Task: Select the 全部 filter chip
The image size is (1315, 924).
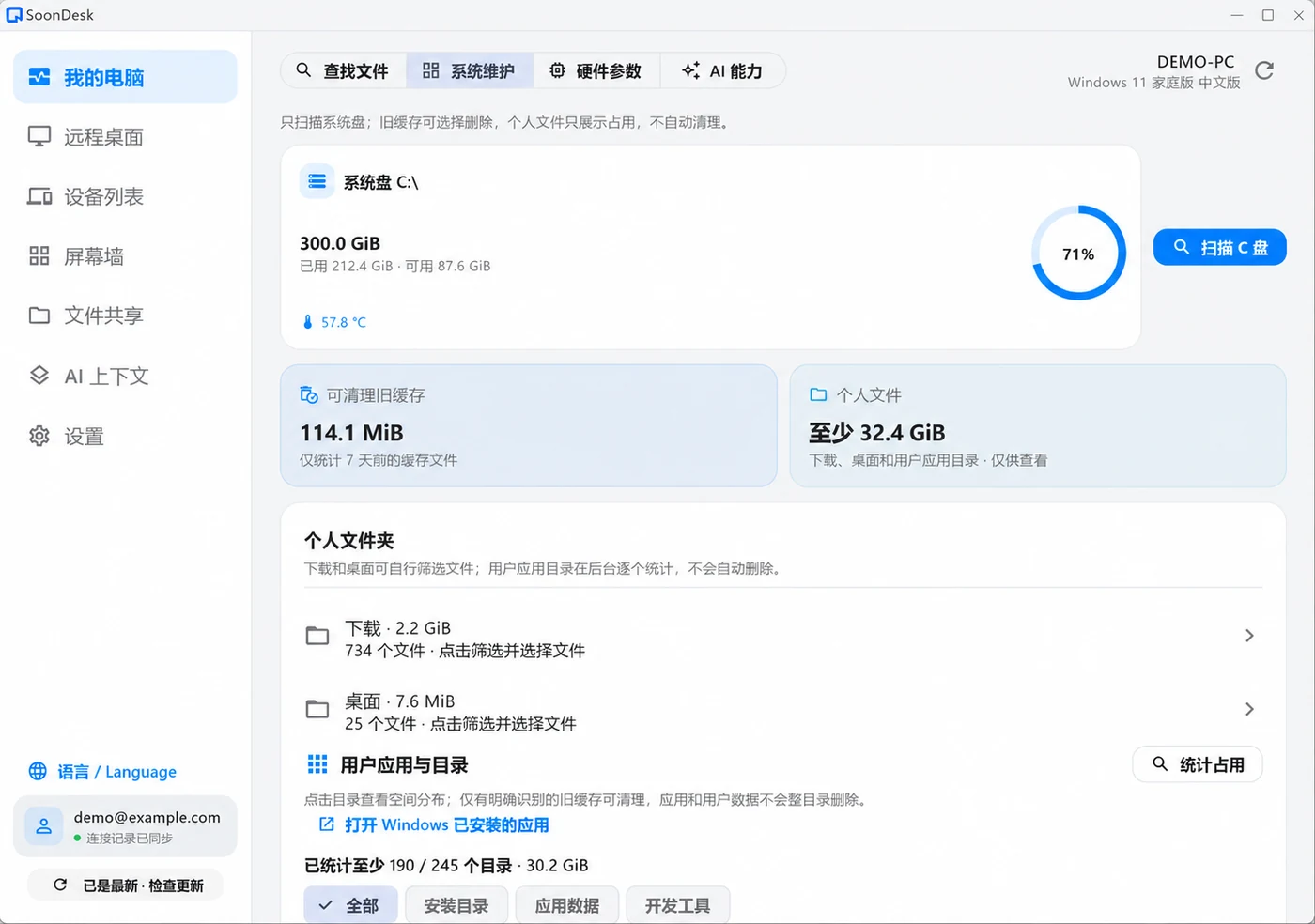Action: (350, 905)
